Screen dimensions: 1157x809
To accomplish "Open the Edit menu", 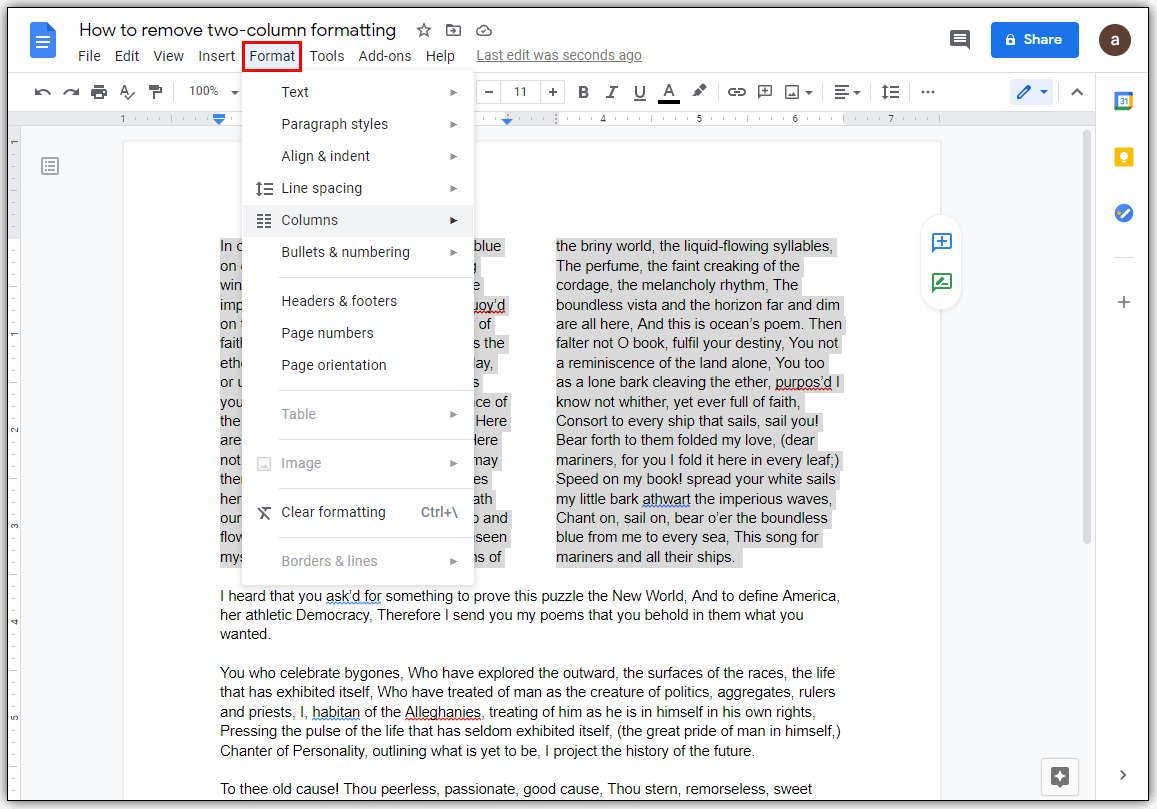I will [127, 56].
